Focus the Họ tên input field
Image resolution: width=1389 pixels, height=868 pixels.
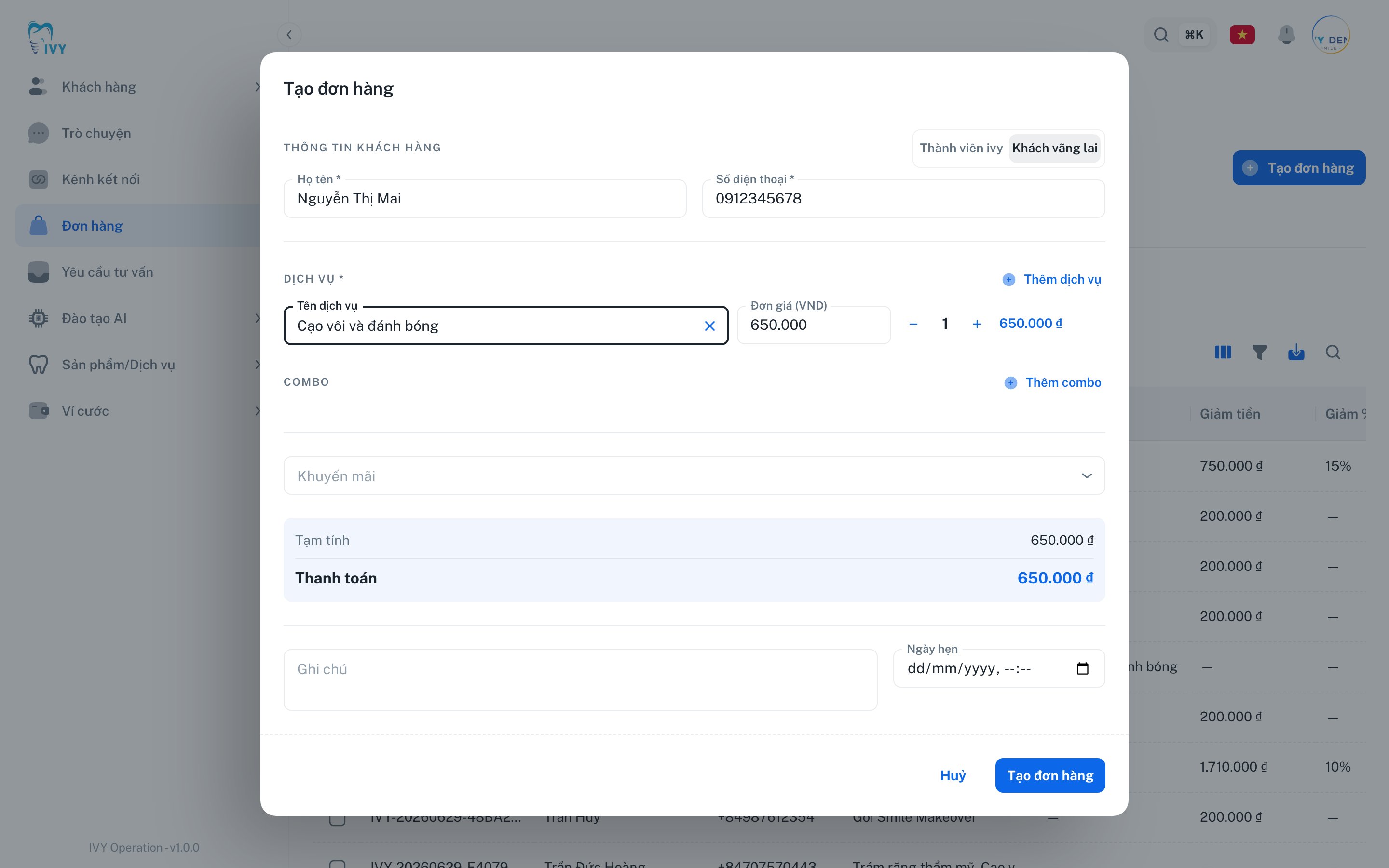485,199
